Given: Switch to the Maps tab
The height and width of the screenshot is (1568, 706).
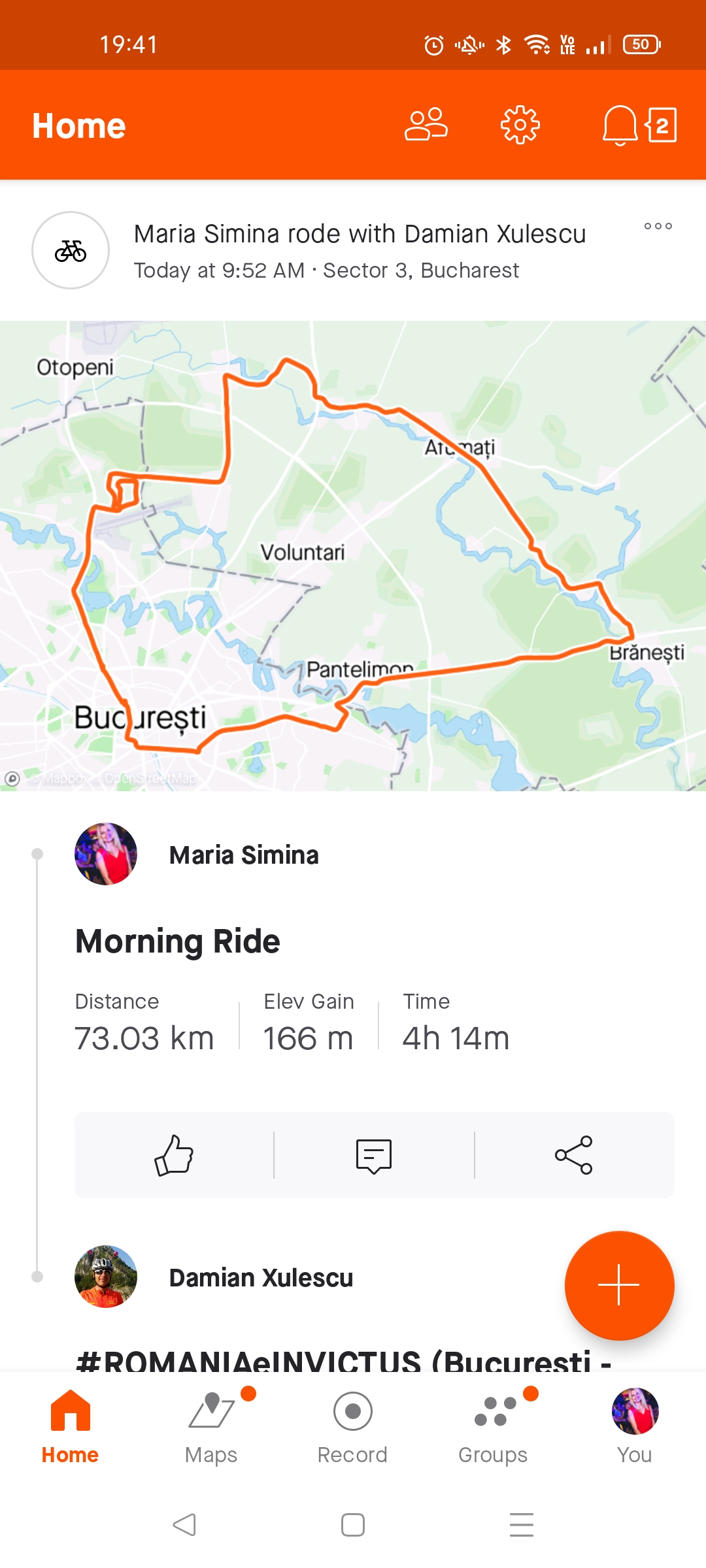Looking at the screenshot, I should [x=211, y=1427].
